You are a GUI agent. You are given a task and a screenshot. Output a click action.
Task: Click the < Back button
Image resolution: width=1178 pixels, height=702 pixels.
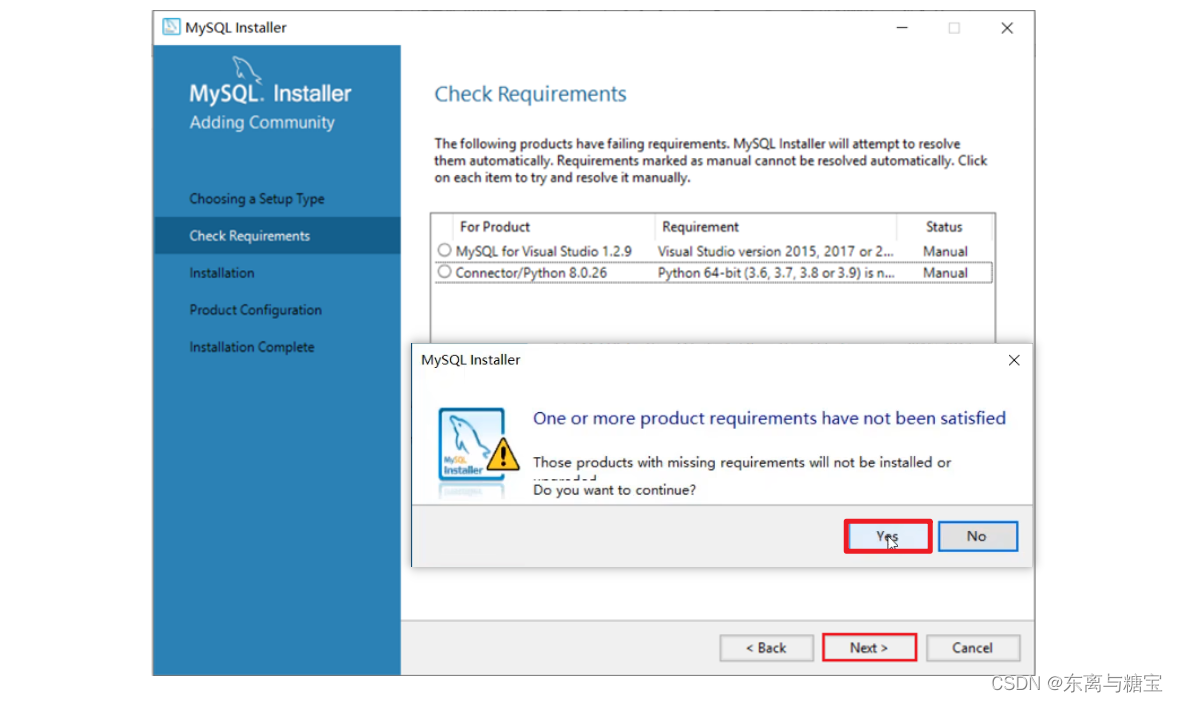[x=766, y=647]
